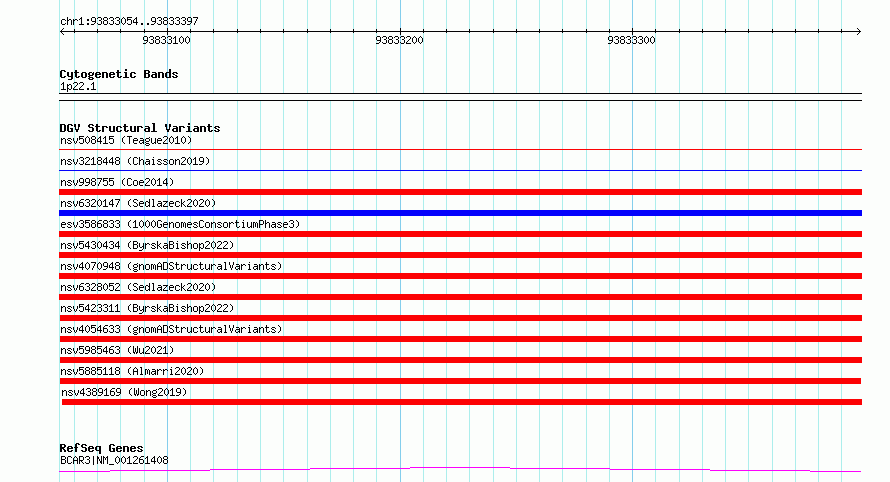Click nsv5985463 (Wu2021) variant label
The height and width of the screenshot is (482, 890).
[117, 350]
